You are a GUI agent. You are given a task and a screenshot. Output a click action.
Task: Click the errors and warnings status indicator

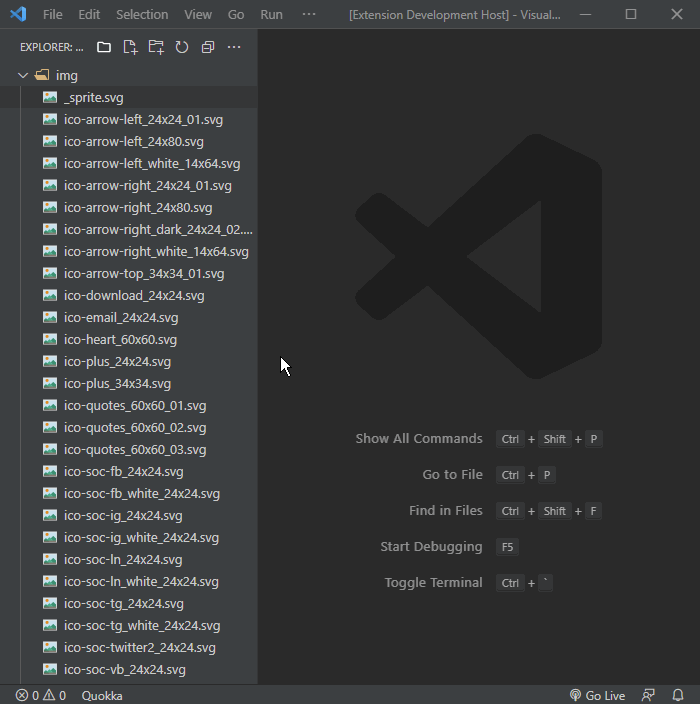[x=41, y=695]
